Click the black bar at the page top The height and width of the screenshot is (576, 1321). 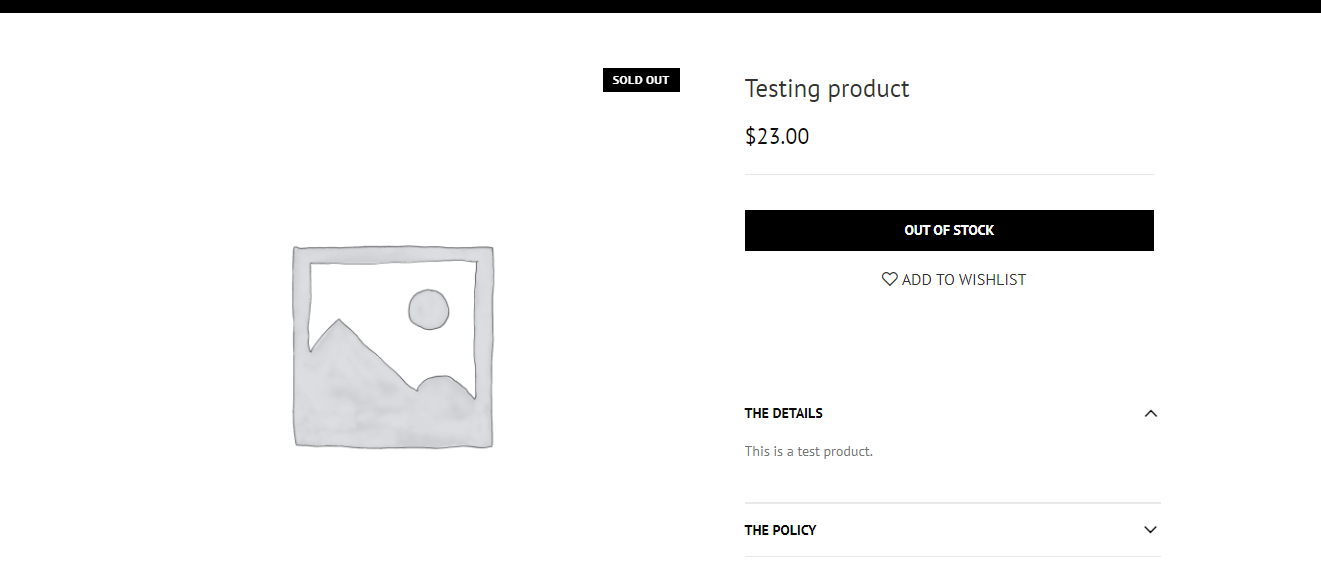click(x=660, y=6)
